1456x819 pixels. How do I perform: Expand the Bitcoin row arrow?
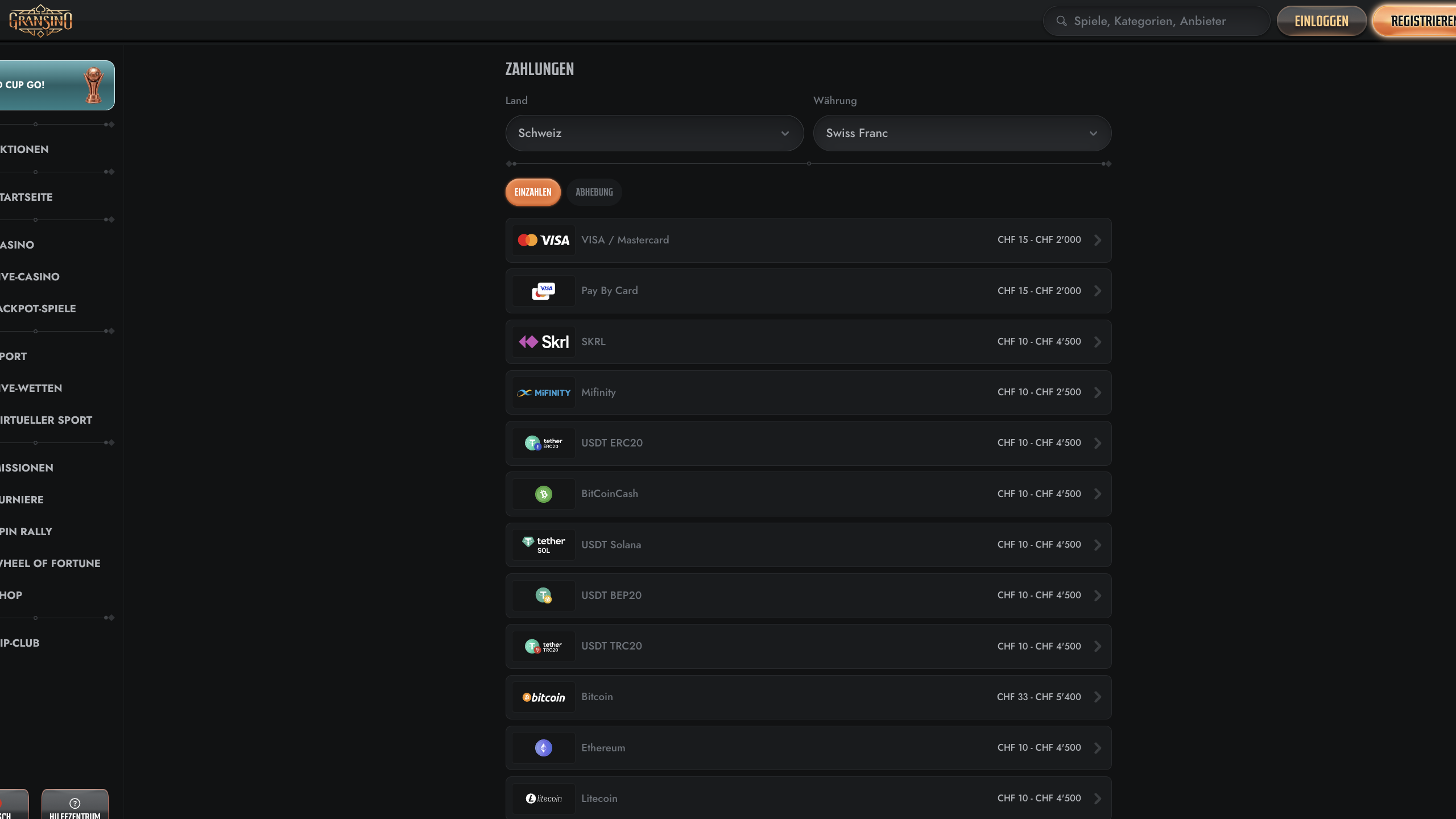point(1098,697)
